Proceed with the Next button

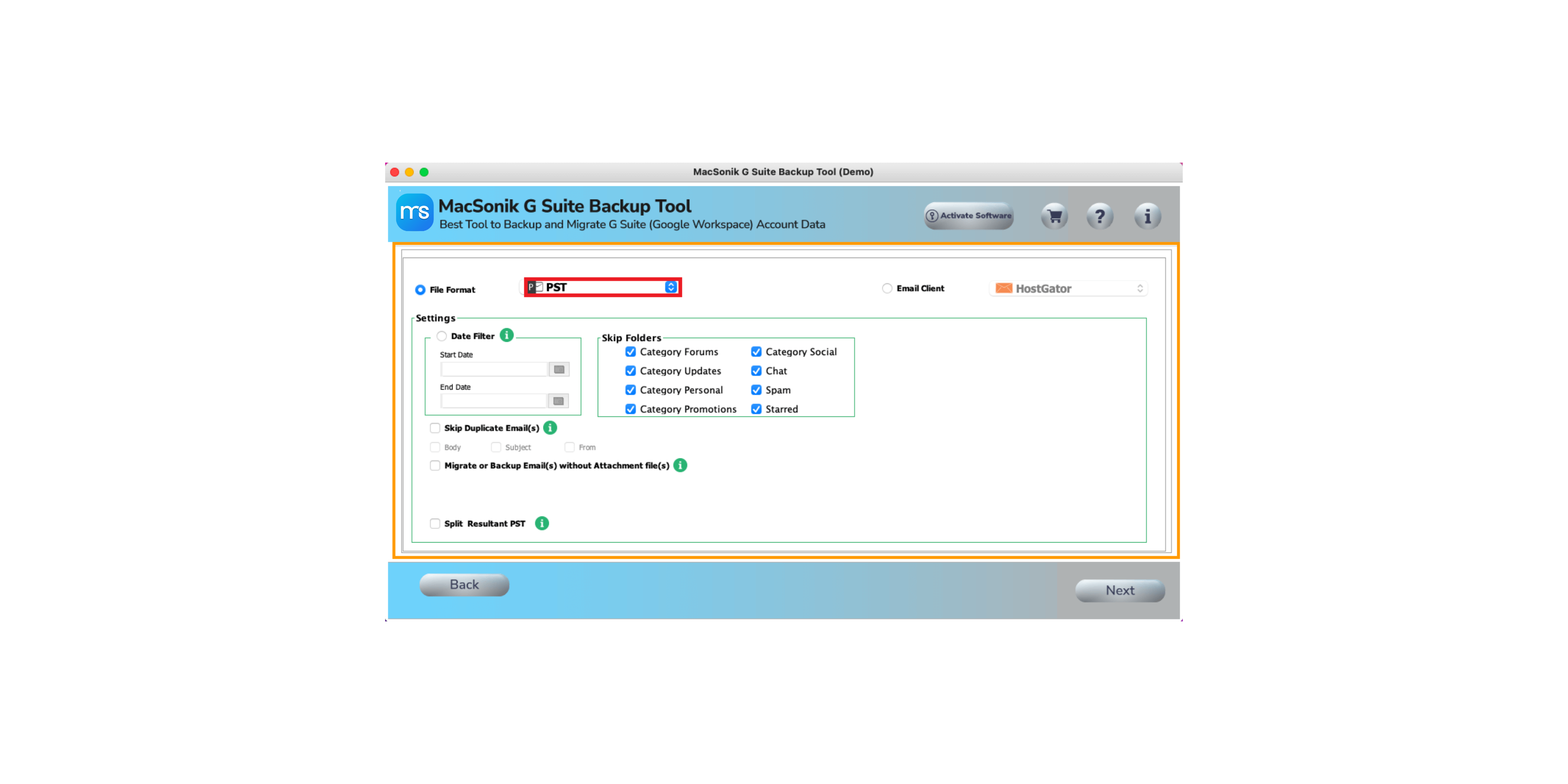1120,590
